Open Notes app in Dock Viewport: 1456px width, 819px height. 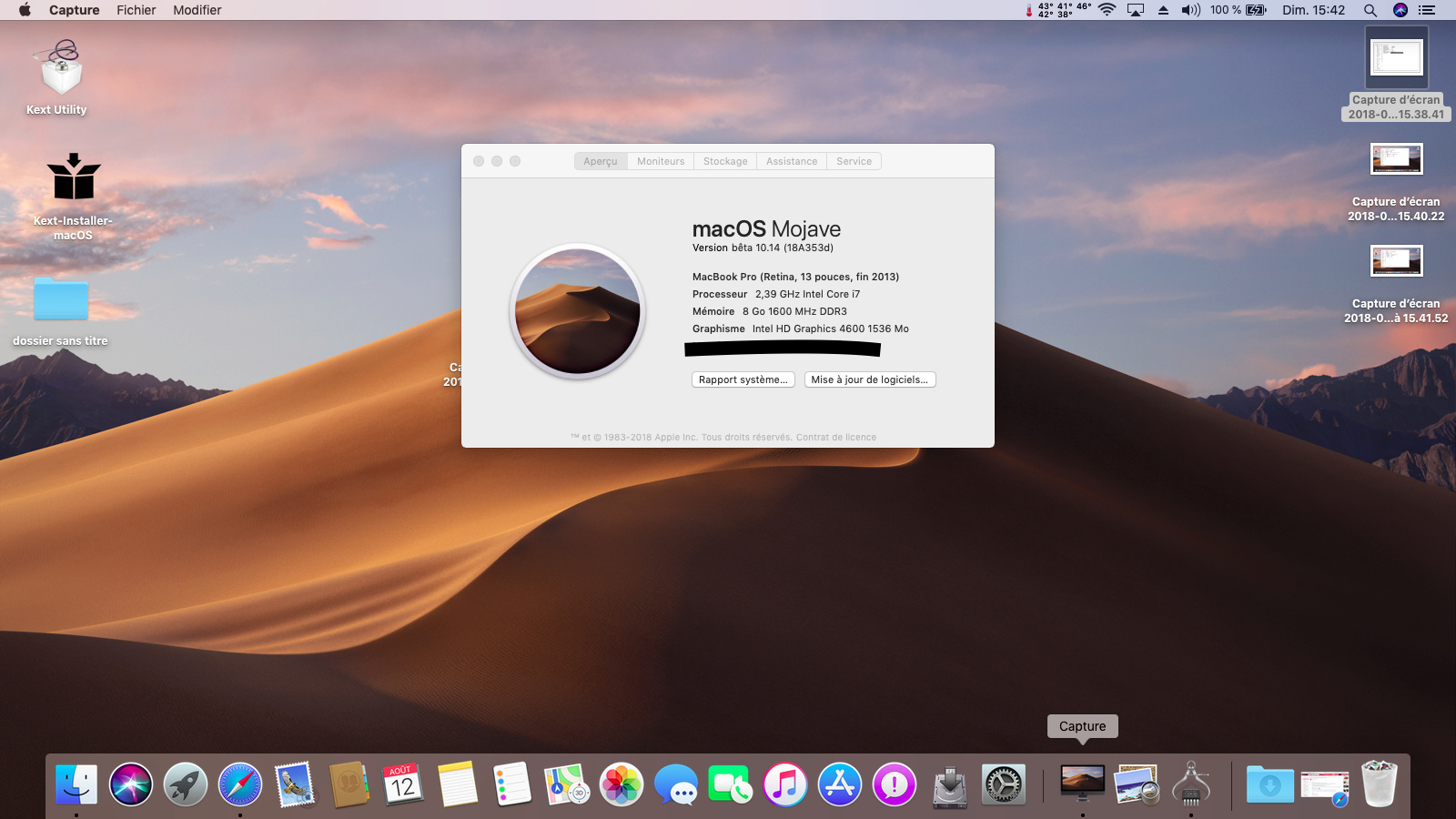tap(458, 784)
